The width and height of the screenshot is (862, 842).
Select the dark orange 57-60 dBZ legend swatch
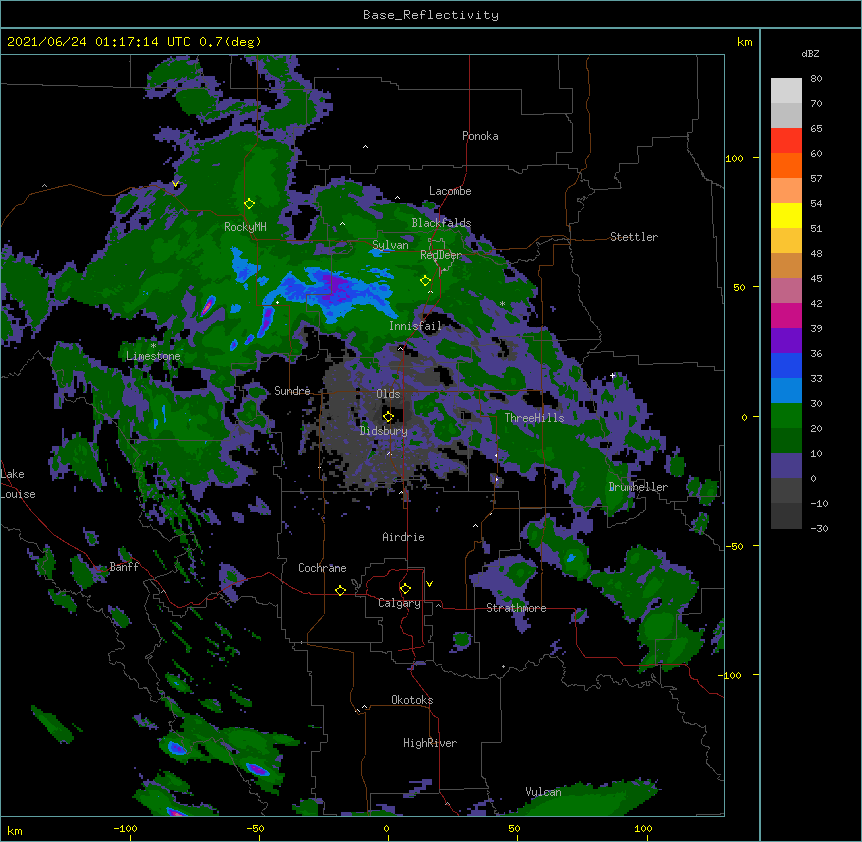click(786, 165)
